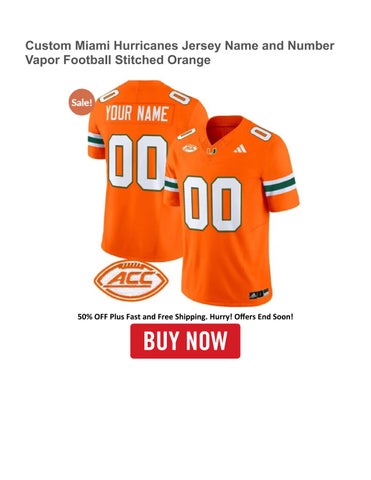Click the Miami U logo at collar

[211, 151]
